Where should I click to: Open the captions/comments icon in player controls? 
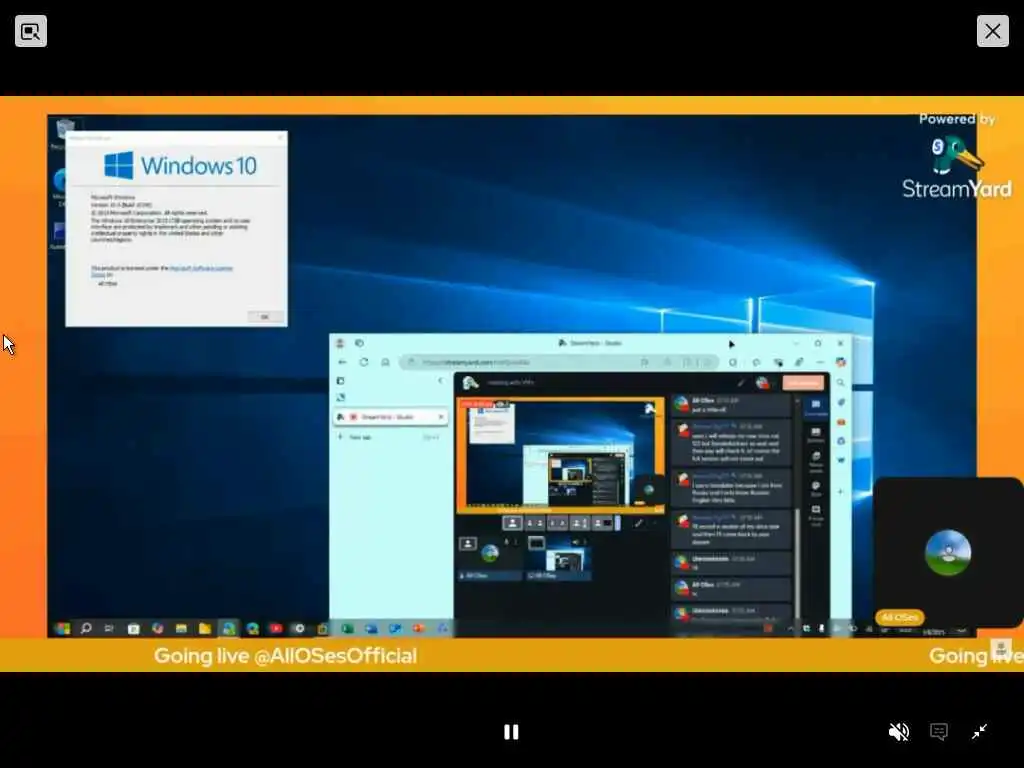[938, 732]
